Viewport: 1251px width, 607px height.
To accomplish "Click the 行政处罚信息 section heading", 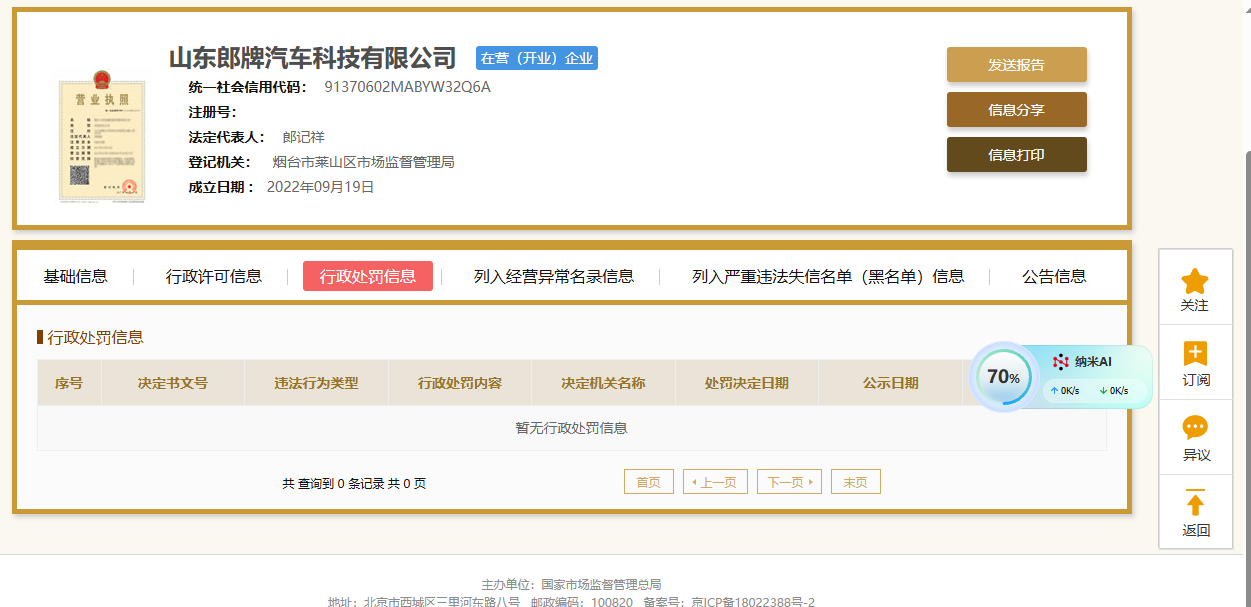I will click(x=96, y=337).
